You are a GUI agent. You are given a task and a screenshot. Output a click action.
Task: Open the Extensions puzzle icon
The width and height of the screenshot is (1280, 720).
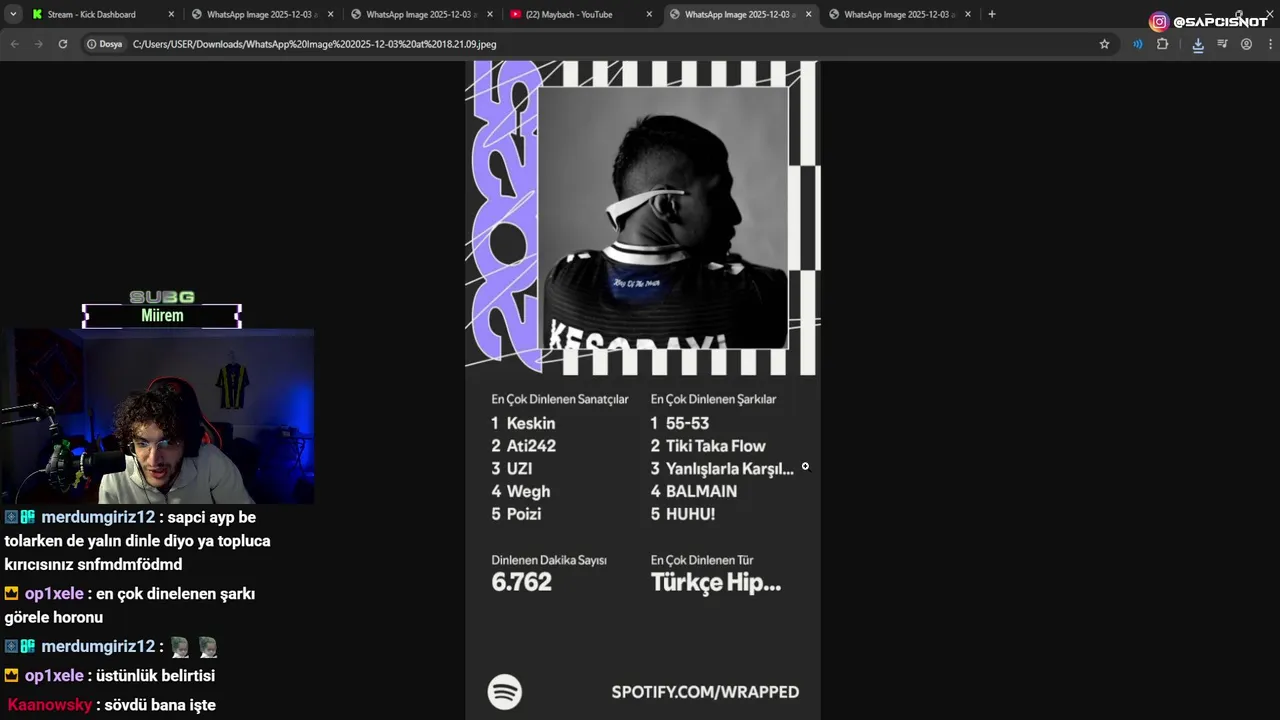pos(1162,44)
